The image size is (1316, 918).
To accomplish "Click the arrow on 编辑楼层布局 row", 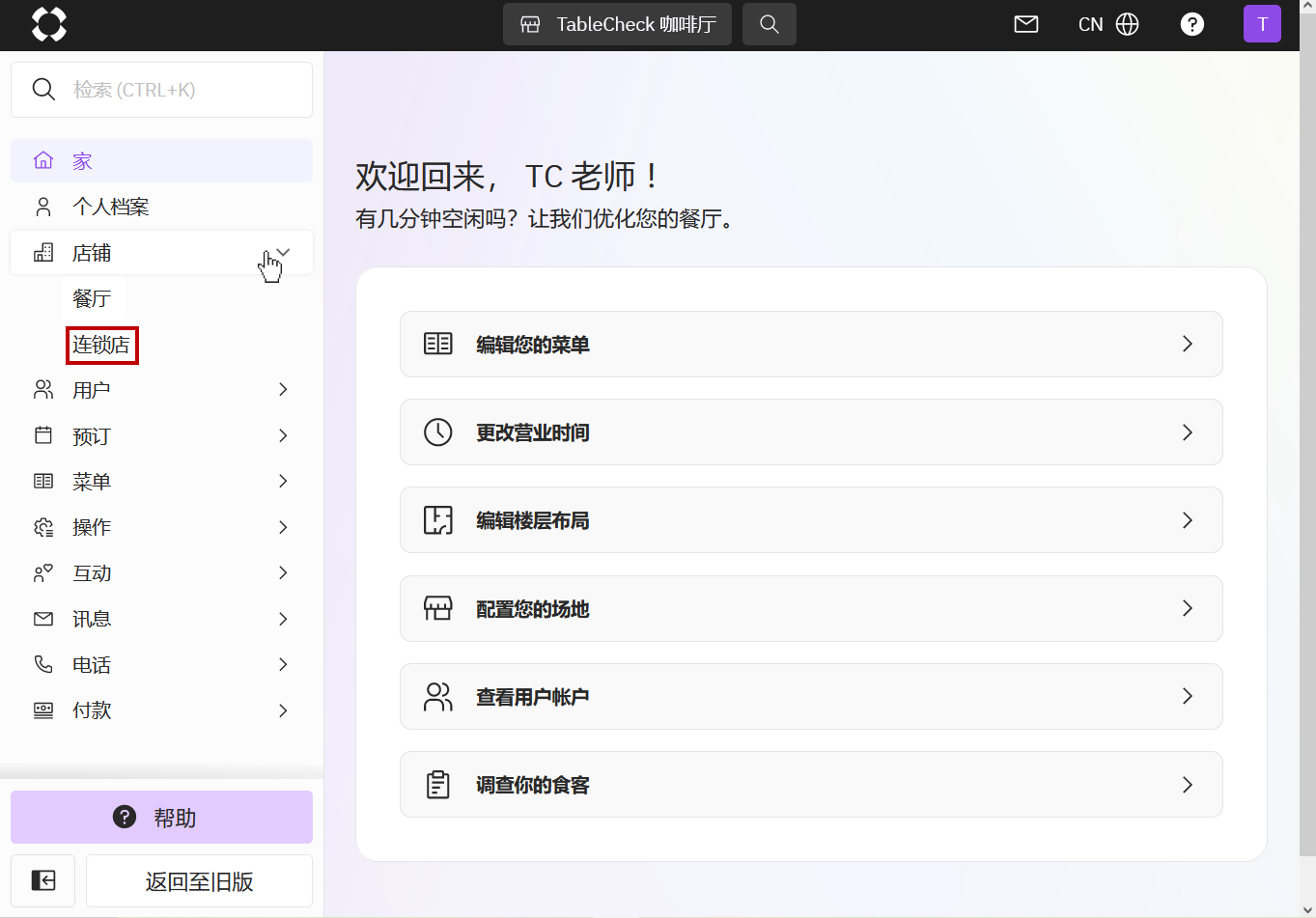I will [x=1188, y=519].
